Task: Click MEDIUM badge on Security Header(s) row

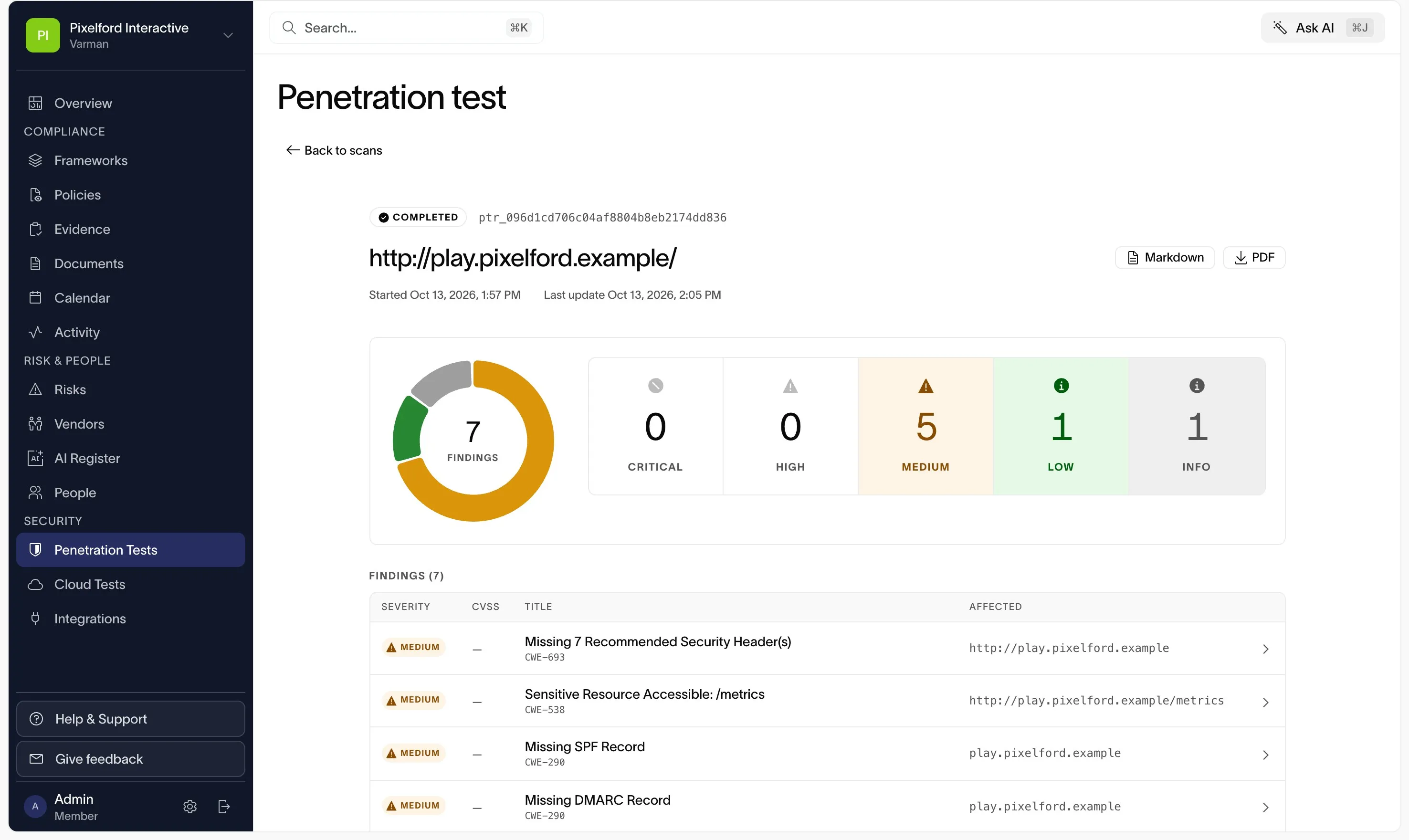Action: coord(413,647)
